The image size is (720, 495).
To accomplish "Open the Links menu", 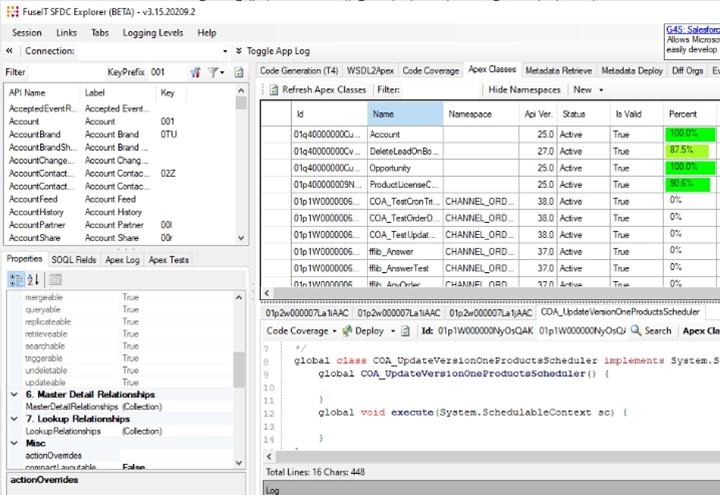I will [x=67, y=33].
